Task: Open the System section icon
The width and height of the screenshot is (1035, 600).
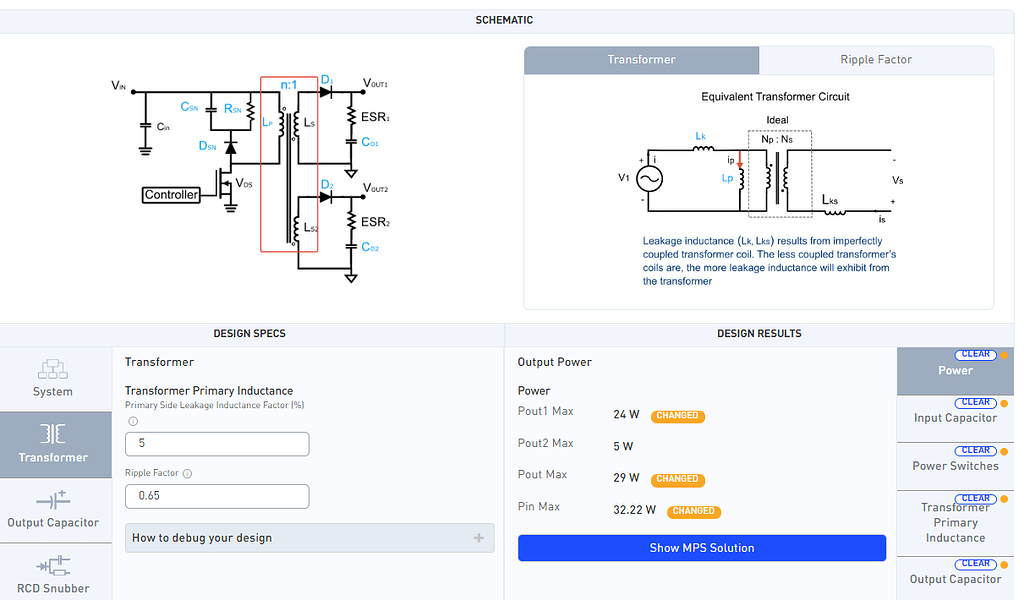Action: (52, 369)
